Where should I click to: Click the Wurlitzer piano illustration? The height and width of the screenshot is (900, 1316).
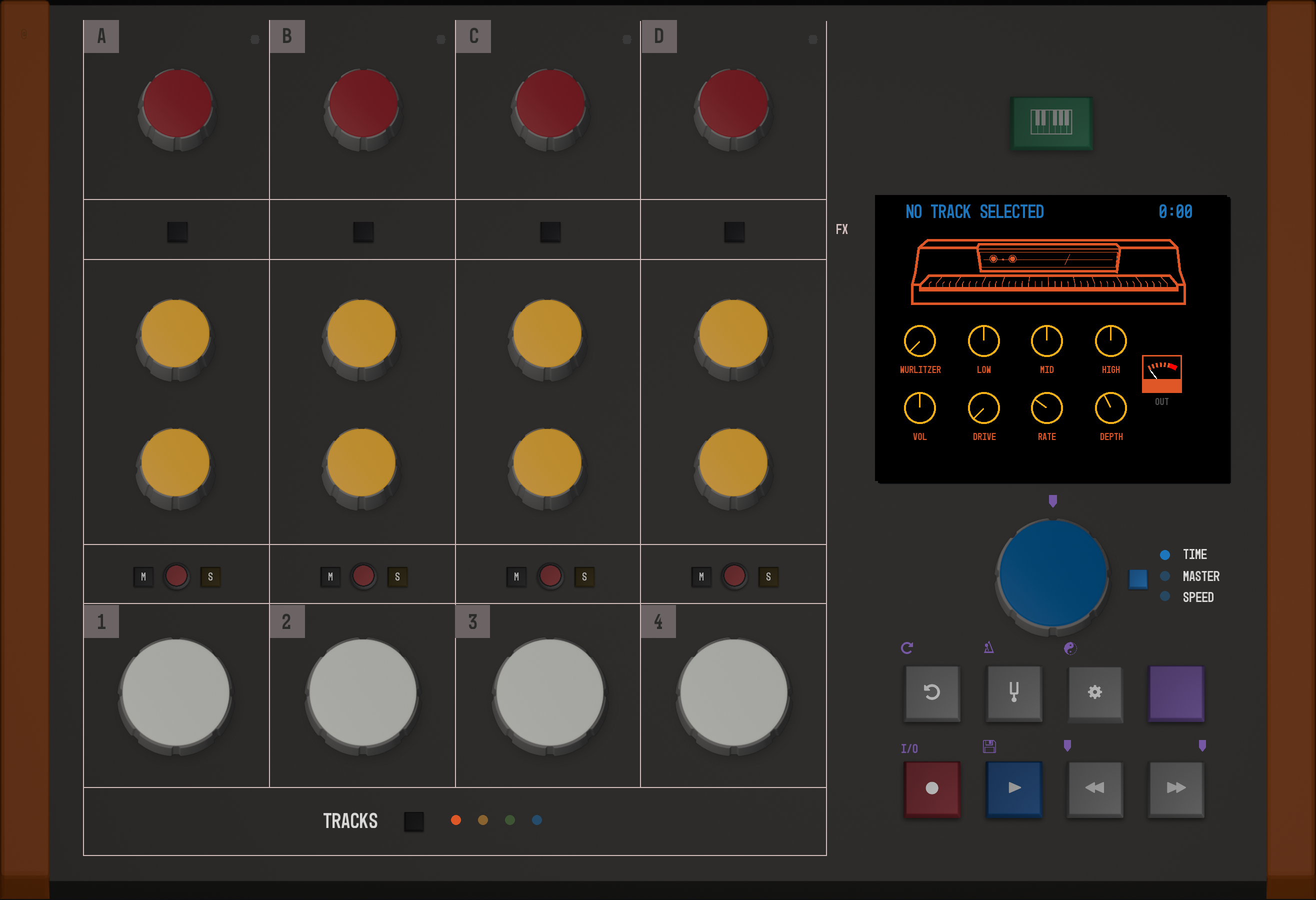pyautogui.click(x=1048, y=272)
